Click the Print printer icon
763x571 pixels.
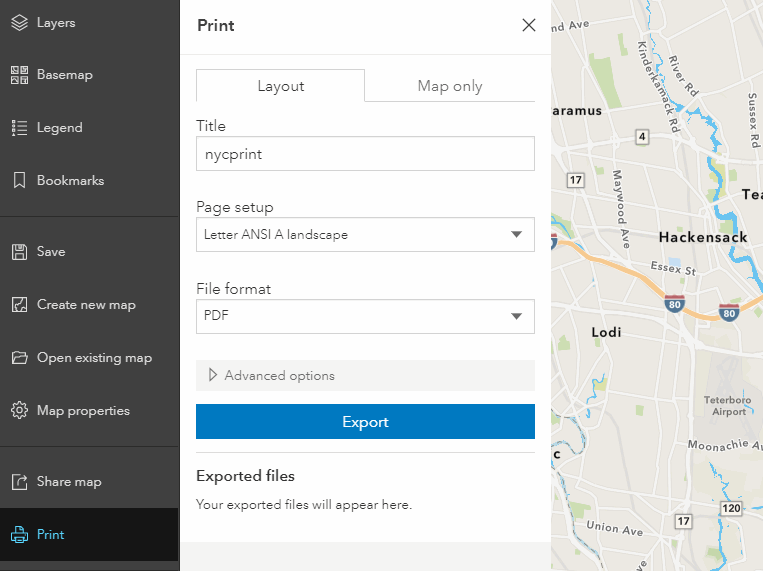(x=19, y=535)
